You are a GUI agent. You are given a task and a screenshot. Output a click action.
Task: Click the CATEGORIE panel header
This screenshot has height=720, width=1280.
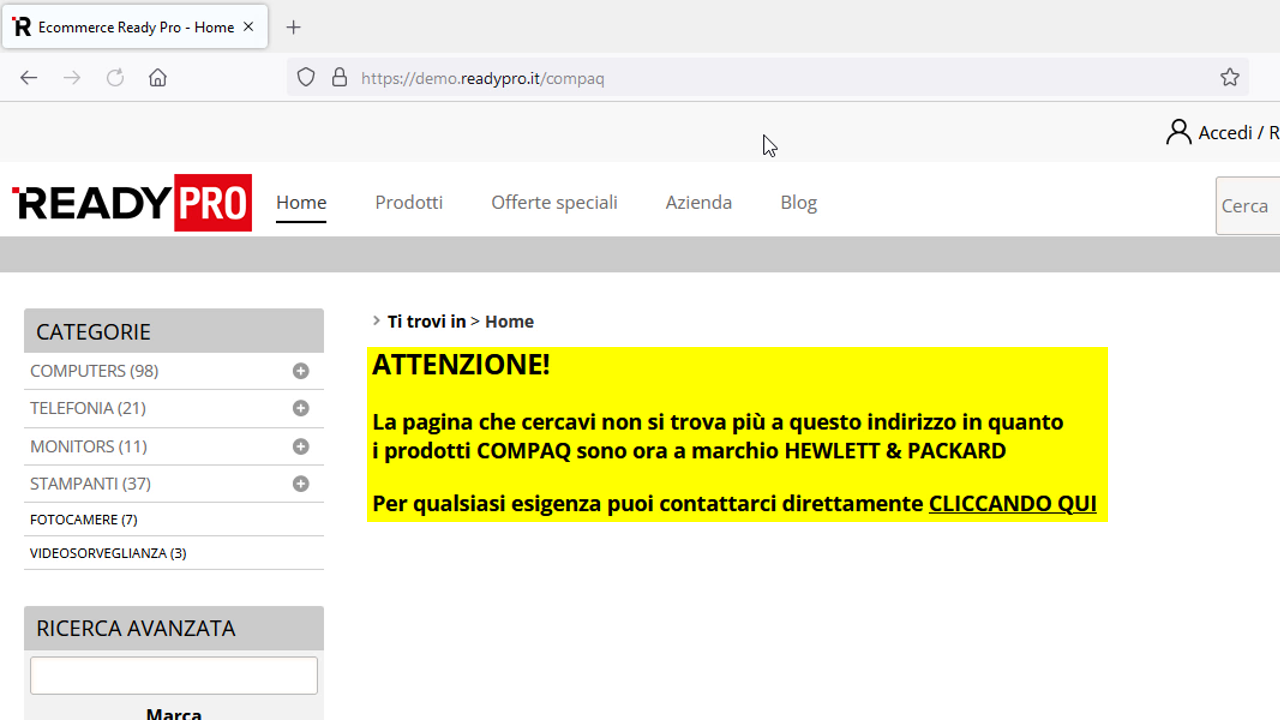pyautogui.click(x=174, y=331)
